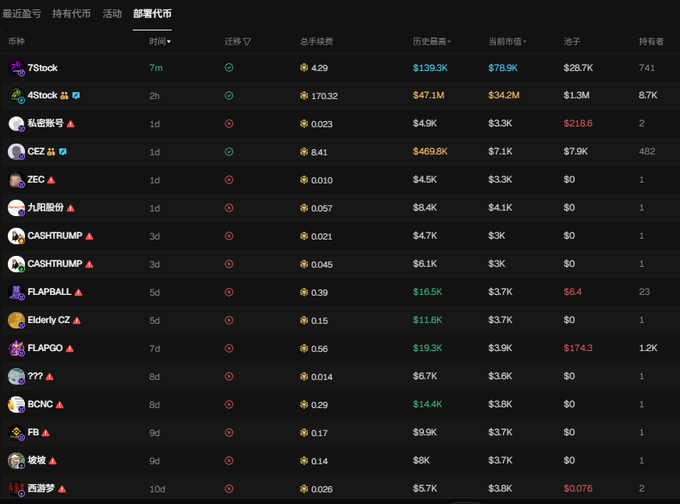The height and width of the screenshot is (504, 680).
Task: Click the $0.076 pool value
Action: click(x=578, y=488)
